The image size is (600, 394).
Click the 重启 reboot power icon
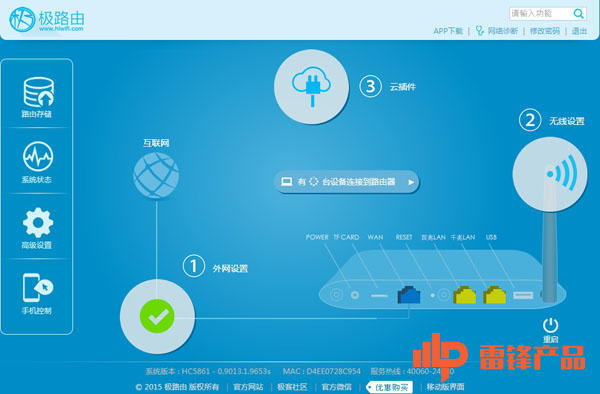click(x=550, y=326)
